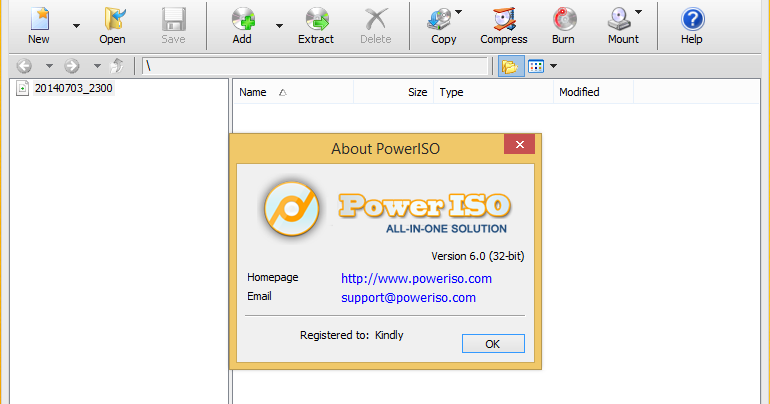770x404 pixels.
Task: Close the About PowerISO dialog
Action: tap(520, 144)
